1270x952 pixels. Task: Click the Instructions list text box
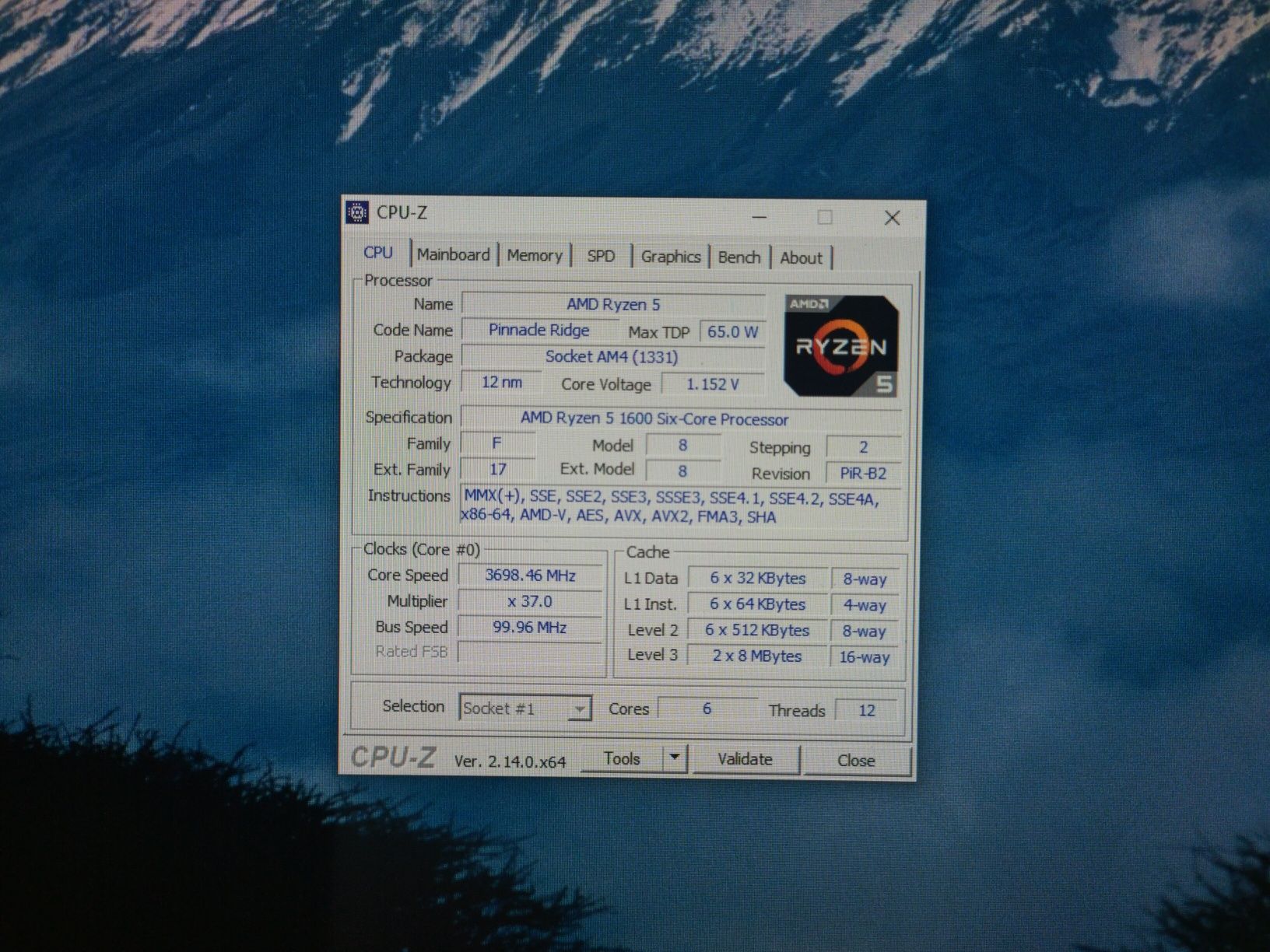click(681, 506)
